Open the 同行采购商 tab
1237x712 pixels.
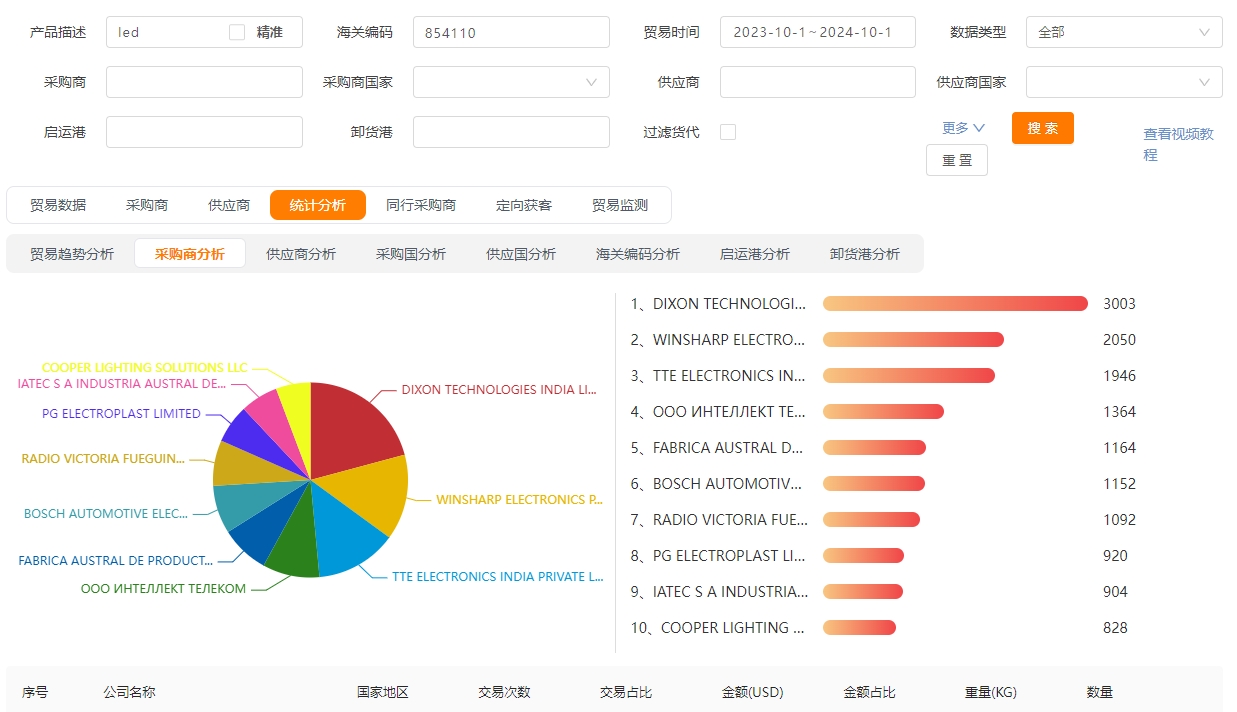[421, 205]
